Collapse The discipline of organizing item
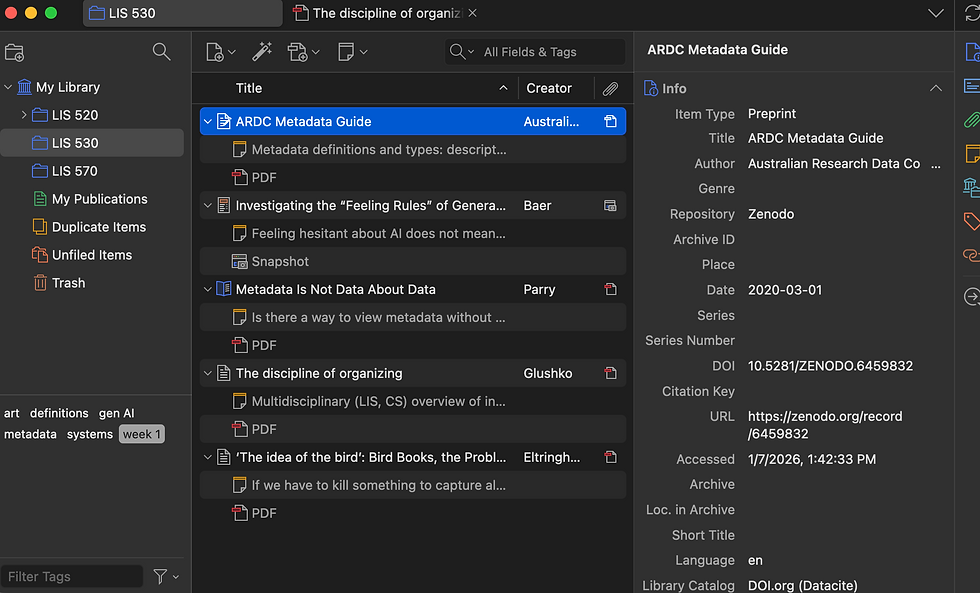Viewport: 980px width, 593px height. 208,373
